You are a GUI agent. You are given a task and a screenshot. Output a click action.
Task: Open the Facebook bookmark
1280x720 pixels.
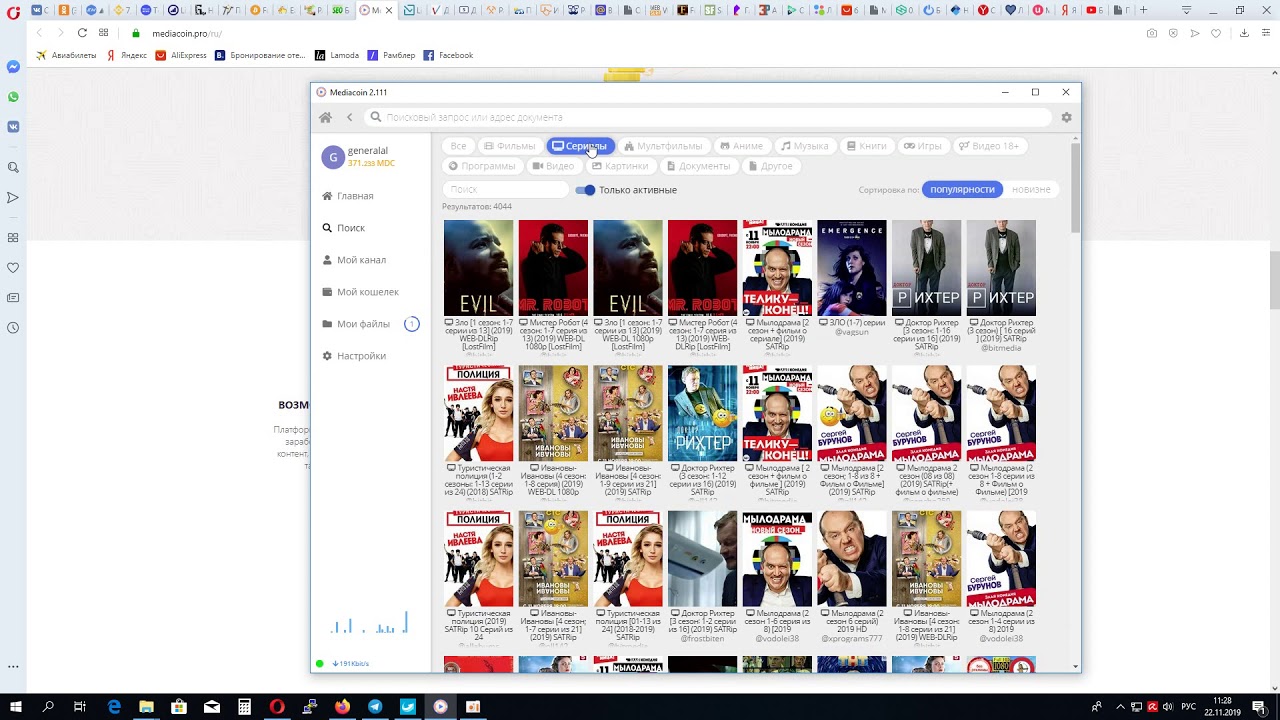tap(448, 55)
